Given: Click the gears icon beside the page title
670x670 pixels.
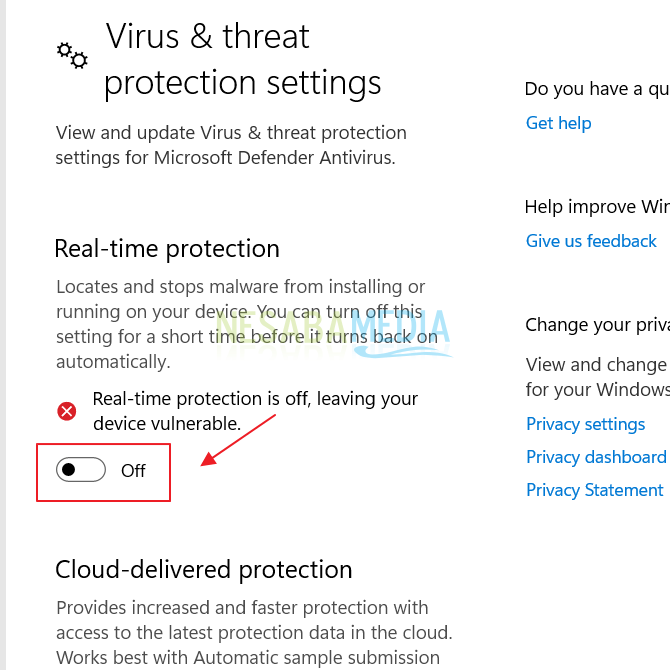Looking at the screenshot, I should (x=72, y=55).
